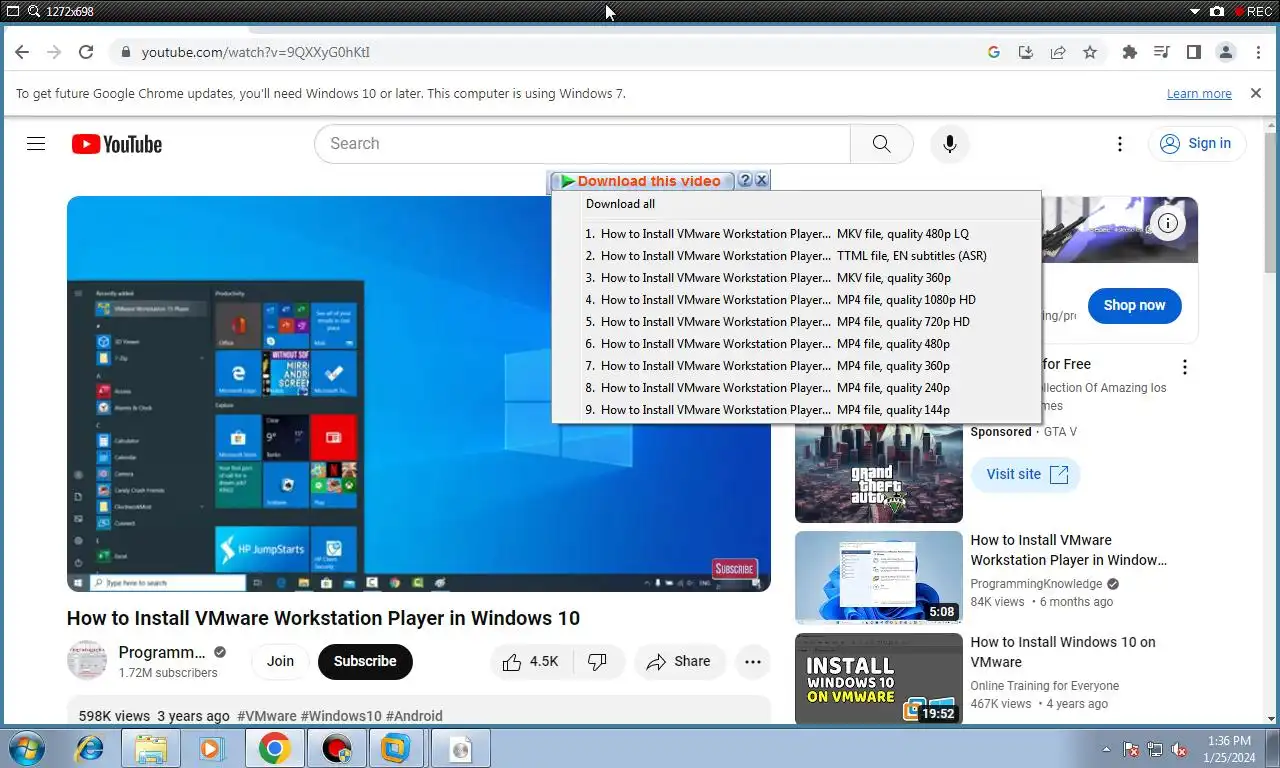Click the Sign in button

pos(1196,144)
